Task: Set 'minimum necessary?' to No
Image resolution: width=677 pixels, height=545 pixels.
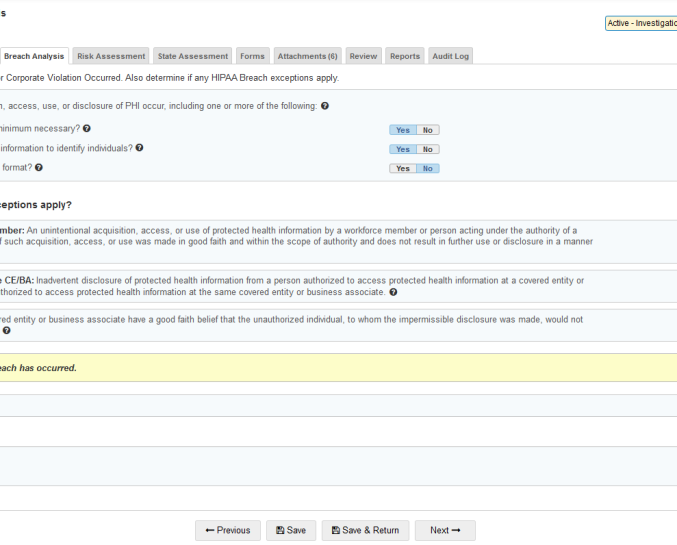Action: pos(428,130)
